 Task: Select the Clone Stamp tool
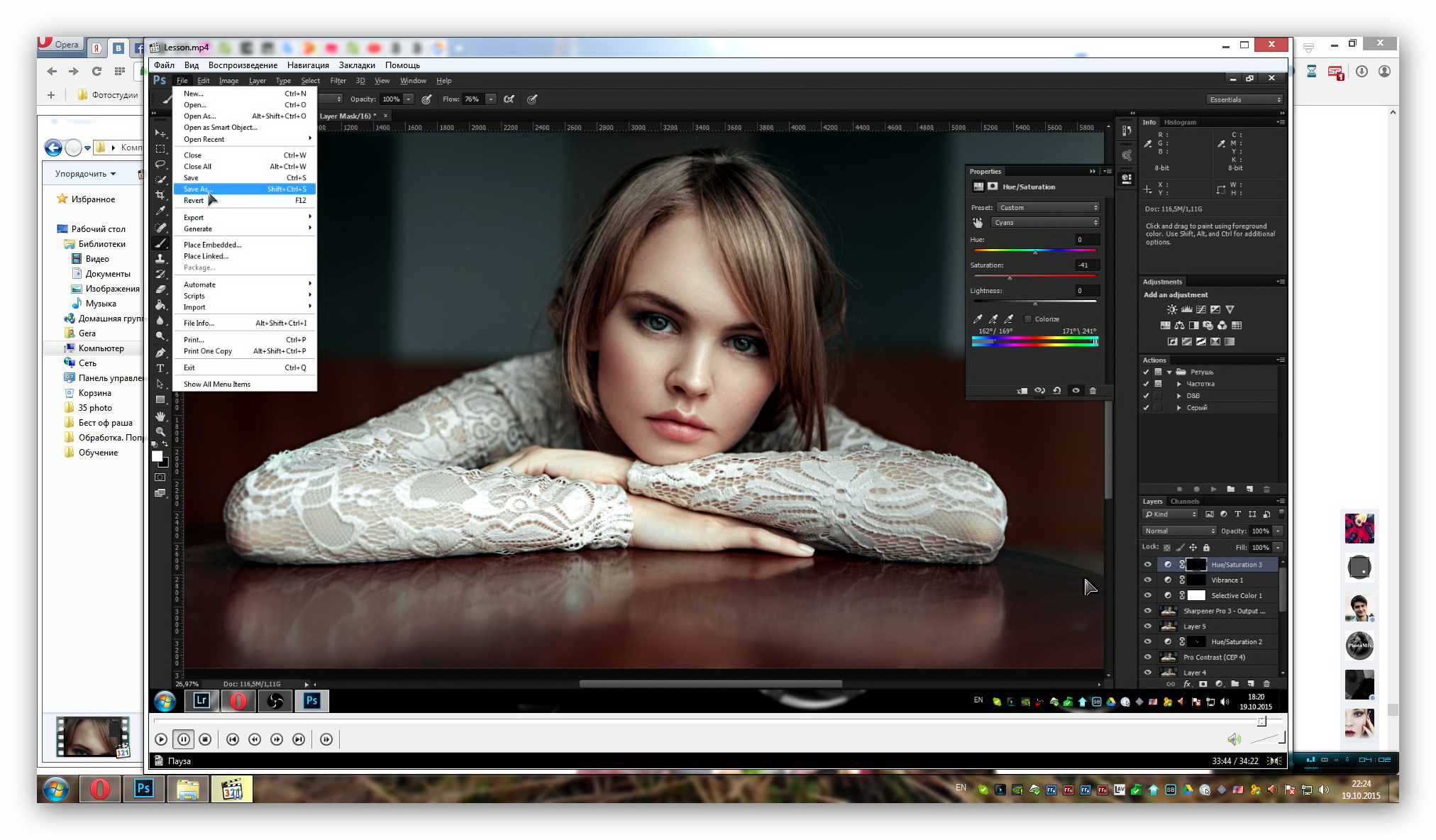click(160, 258)
